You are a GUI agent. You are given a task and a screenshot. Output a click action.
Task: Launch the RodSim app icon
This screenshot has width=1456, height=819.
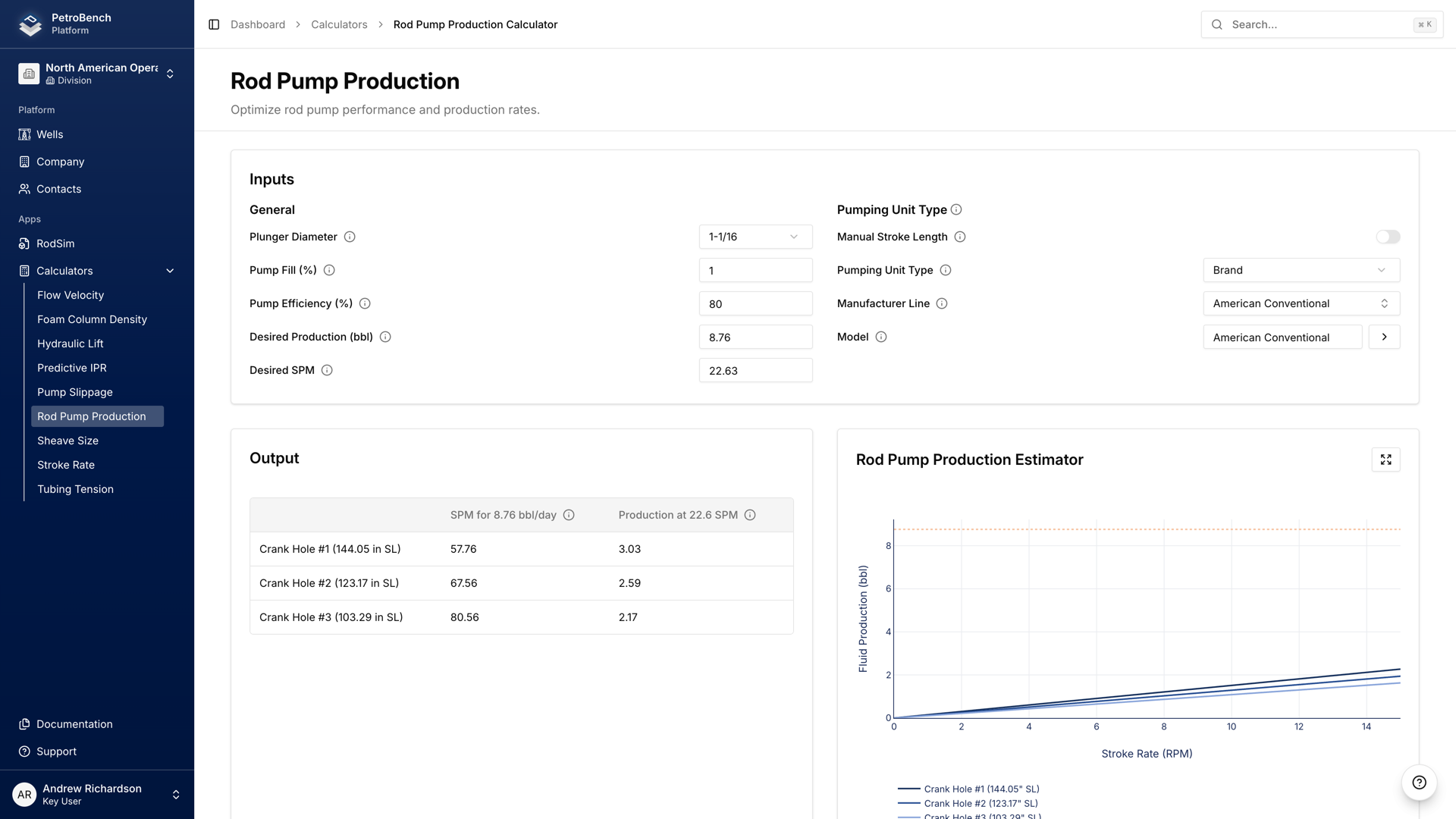tap(24, 243)
